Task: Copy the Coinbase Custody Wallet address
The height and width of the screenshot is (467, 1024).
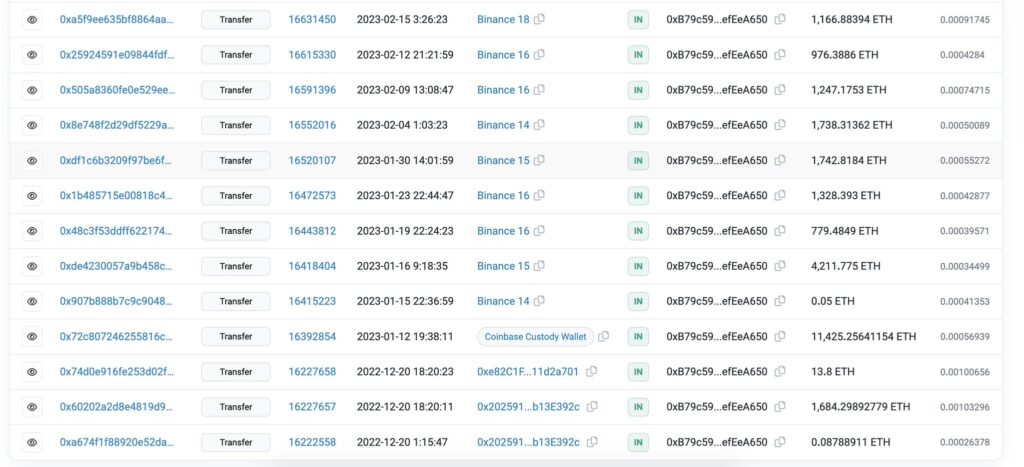Action: (x=603, y=336)
